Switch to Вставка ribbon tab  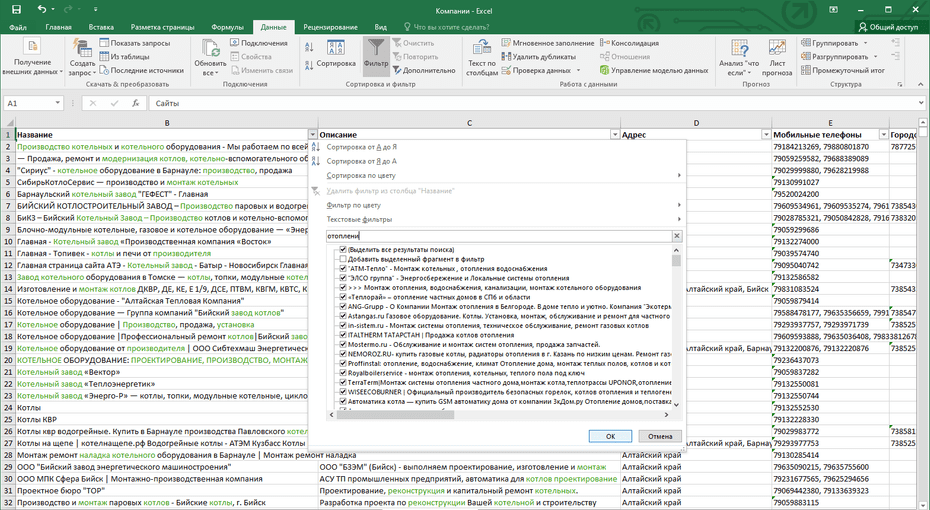tap(101, 27)
